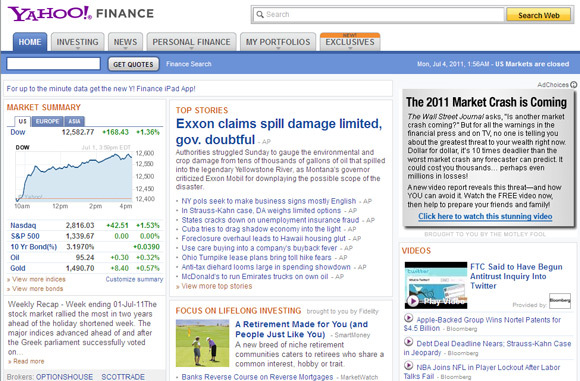Image resolution: width=580 pixels, height=381 pixels.
Task: Click View more bonds link
Action: (38, 289)
